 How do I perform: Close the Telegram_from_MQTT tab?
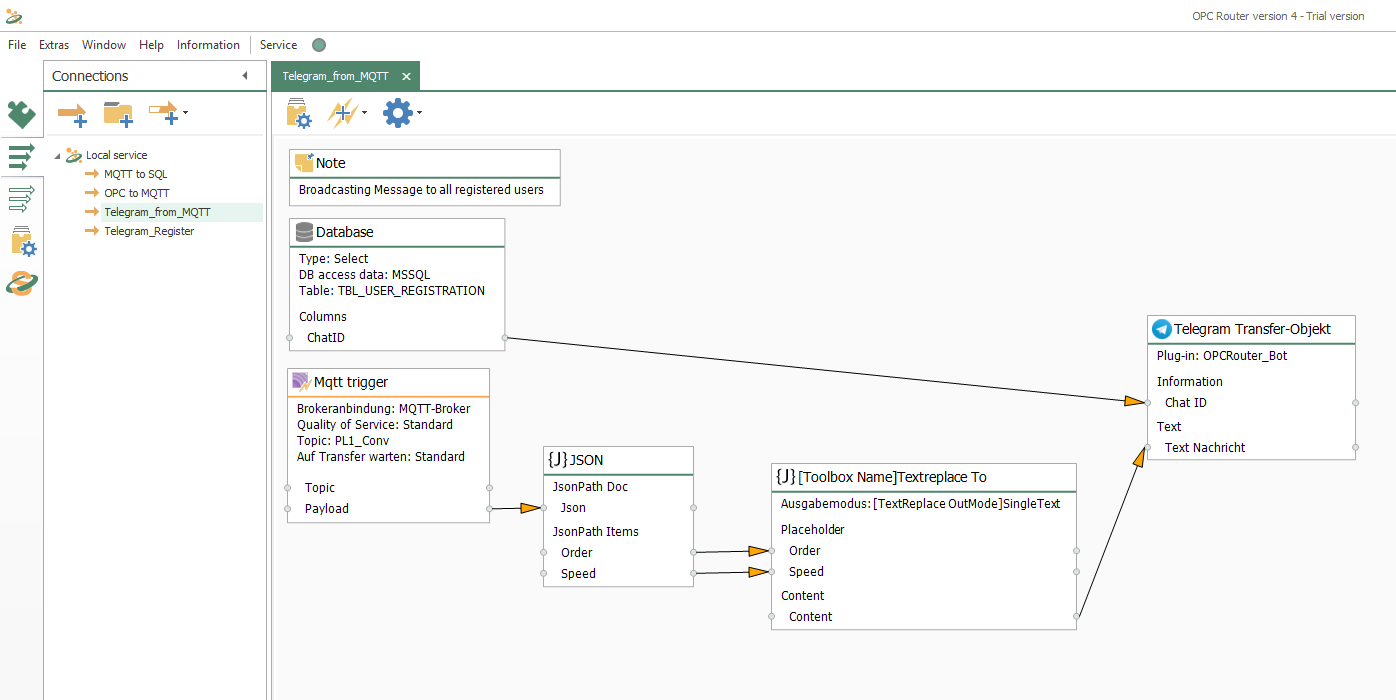pyautogui.click(x=406, y=76)
